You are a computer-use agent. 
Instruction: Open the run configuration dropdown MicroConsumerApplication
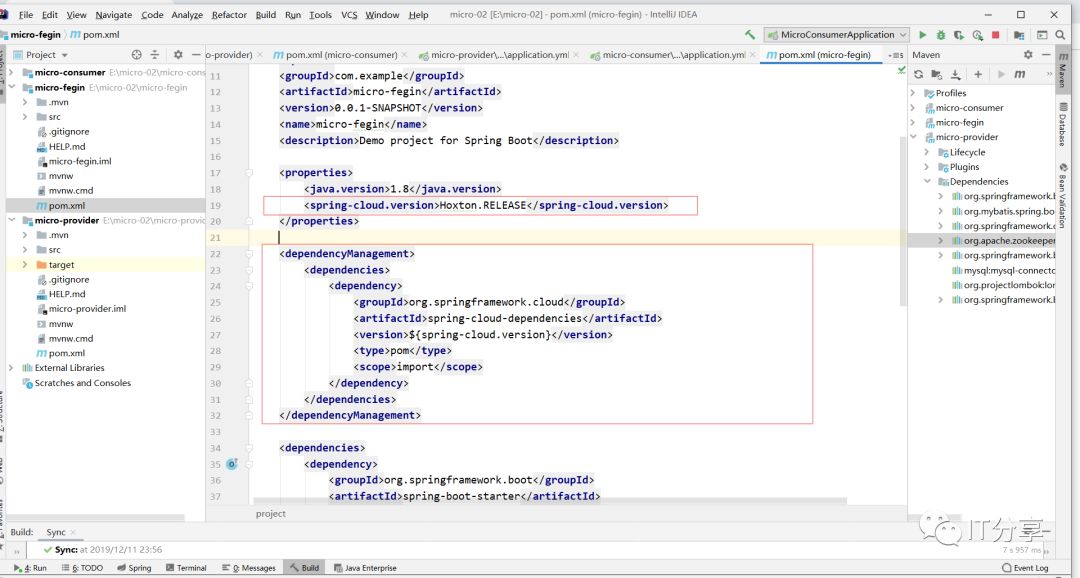click(838, 34)
